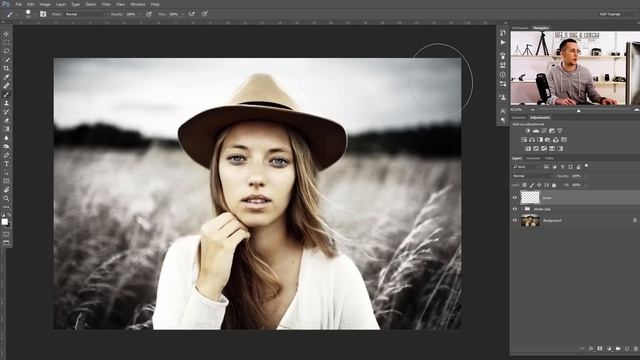This screenshot has width=640, height=360.
Task: Open the Window menu
Action: tap(138, 4)
